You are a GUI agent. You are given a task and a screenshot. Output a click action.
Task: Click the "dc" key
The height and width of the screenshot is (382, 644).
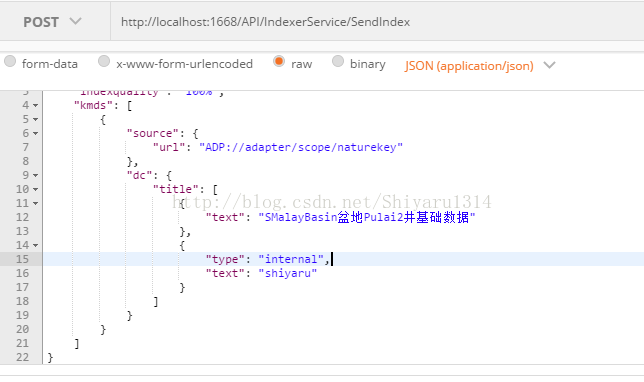(140, 175)
